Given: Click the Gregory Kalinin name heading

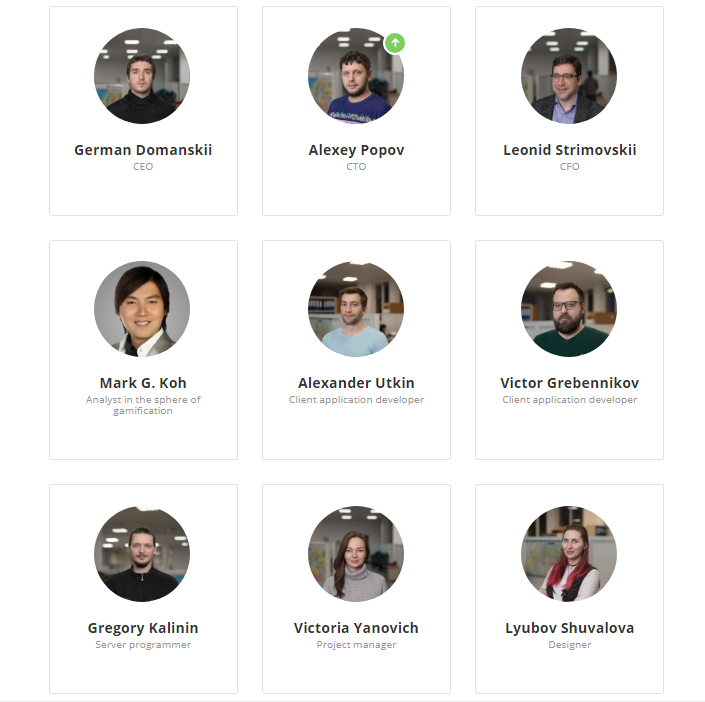Looking at the screenshot, I should 143,628.
